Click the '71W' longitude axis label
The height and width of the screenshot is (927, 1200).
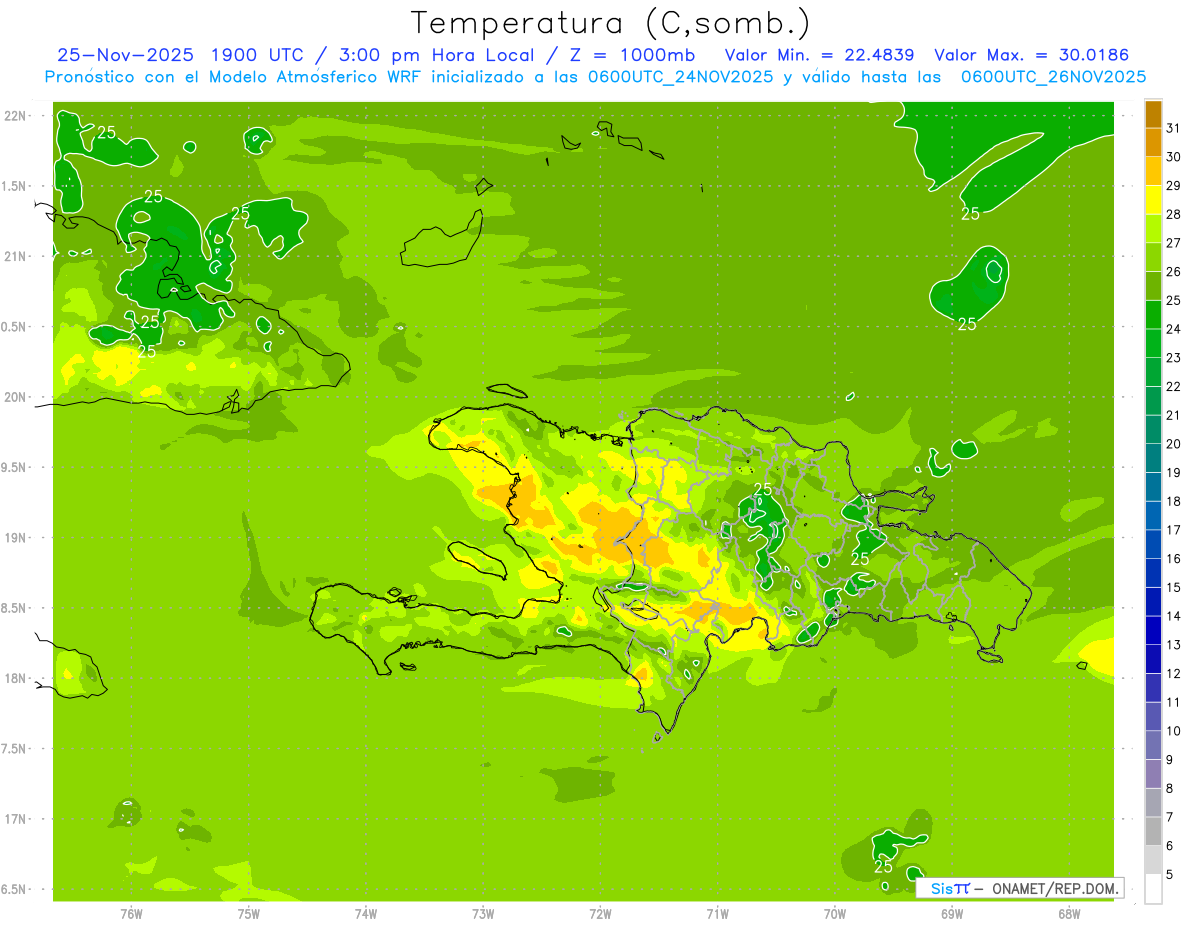click(717, 914)
